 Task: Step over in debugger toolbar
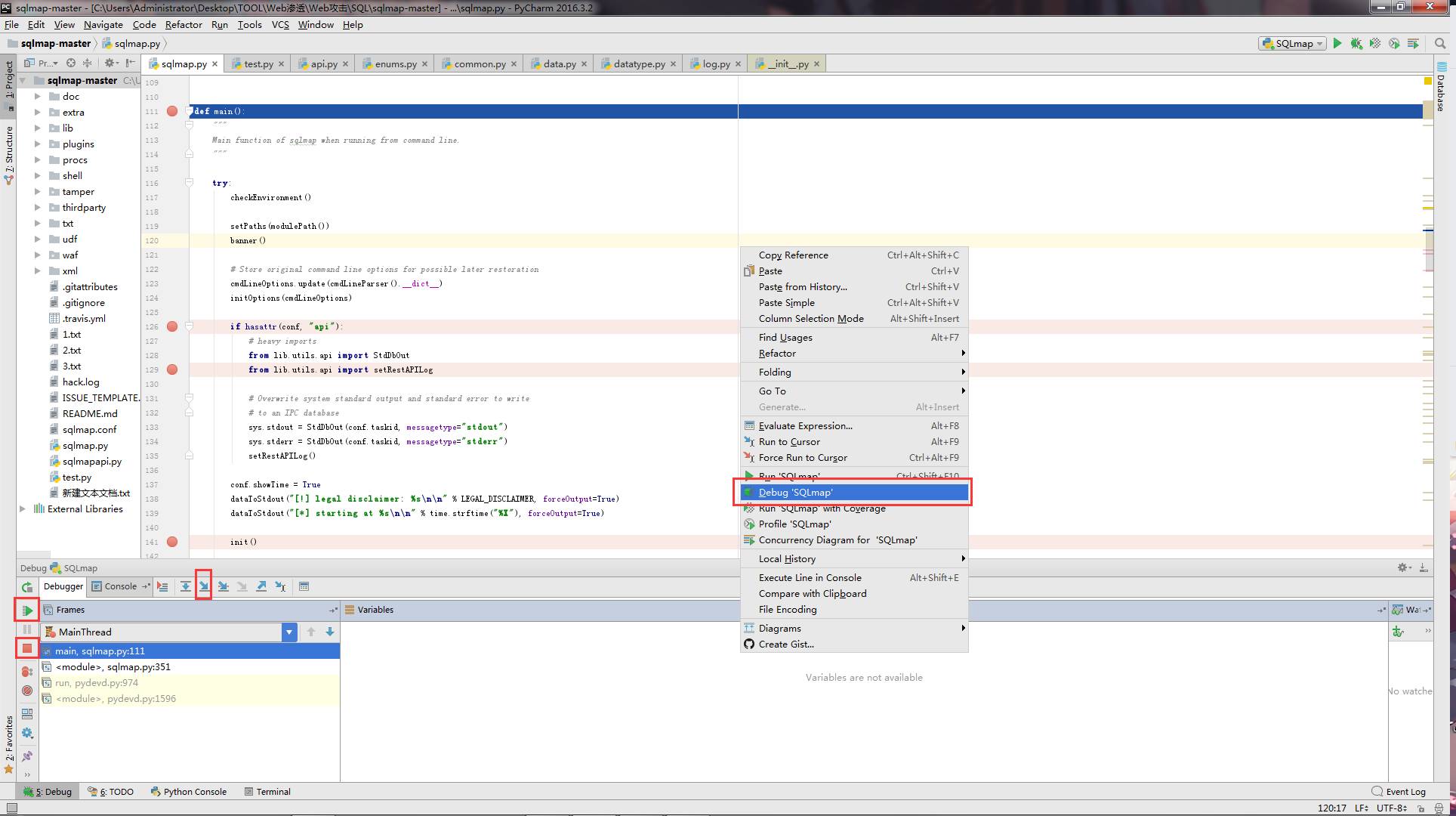tap(185, 586)
